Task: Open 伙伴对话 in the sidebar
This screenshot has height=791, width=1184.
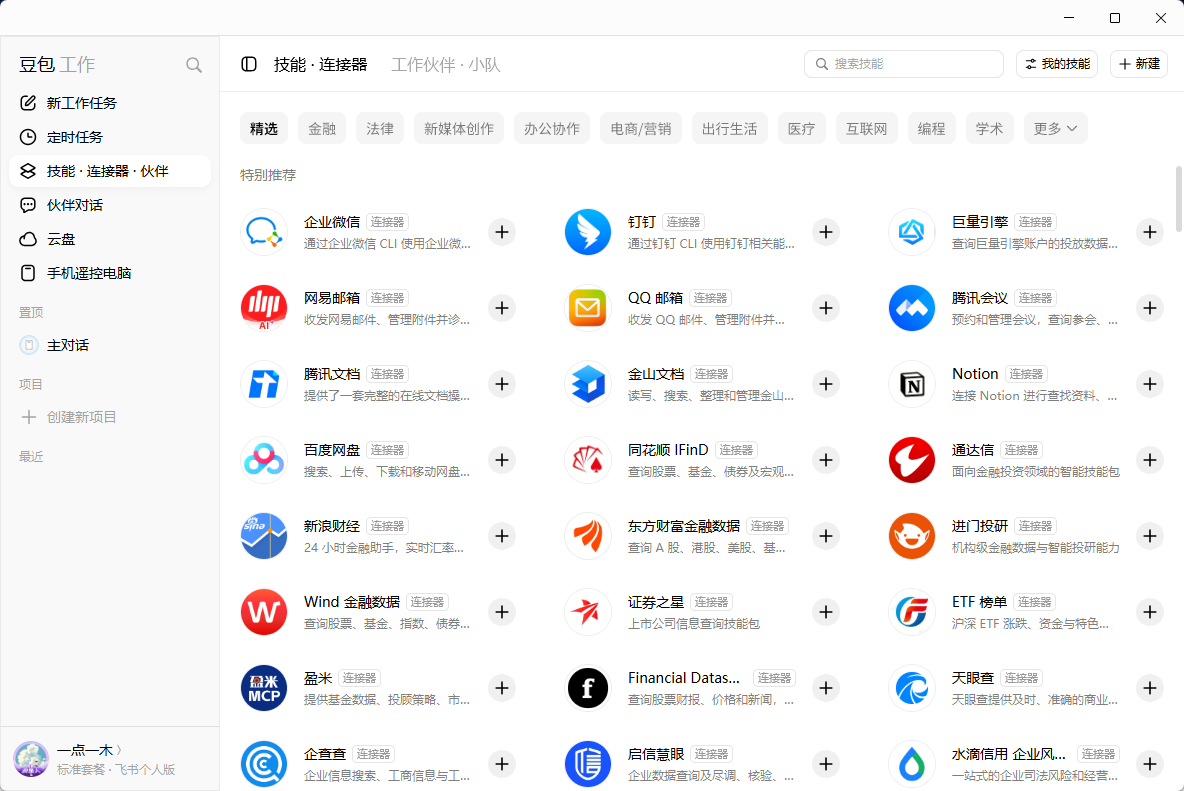Action: click(x=109, y=205)
